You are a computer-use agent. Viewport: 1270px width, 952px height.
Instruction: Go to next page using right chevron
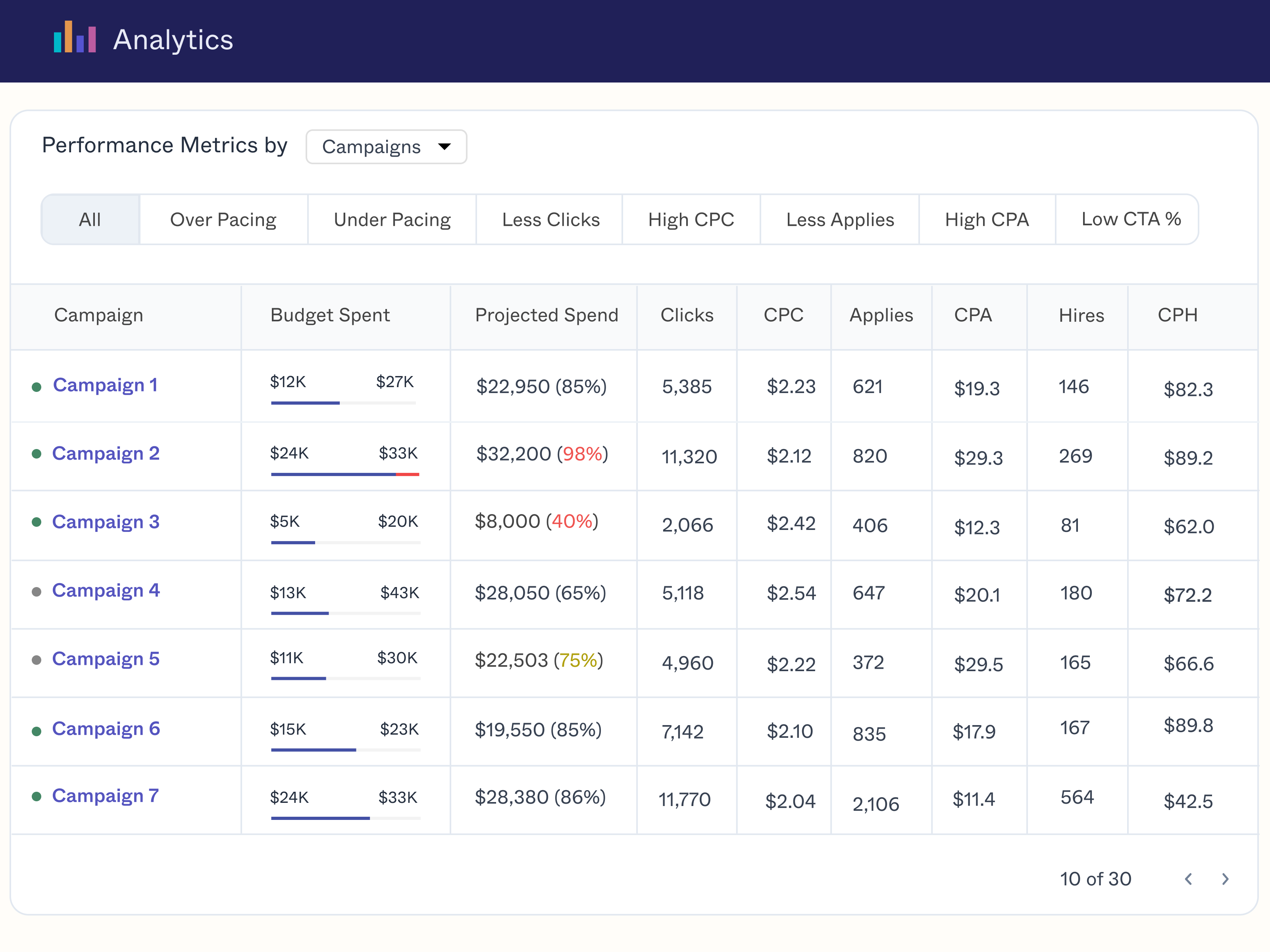1225,879
